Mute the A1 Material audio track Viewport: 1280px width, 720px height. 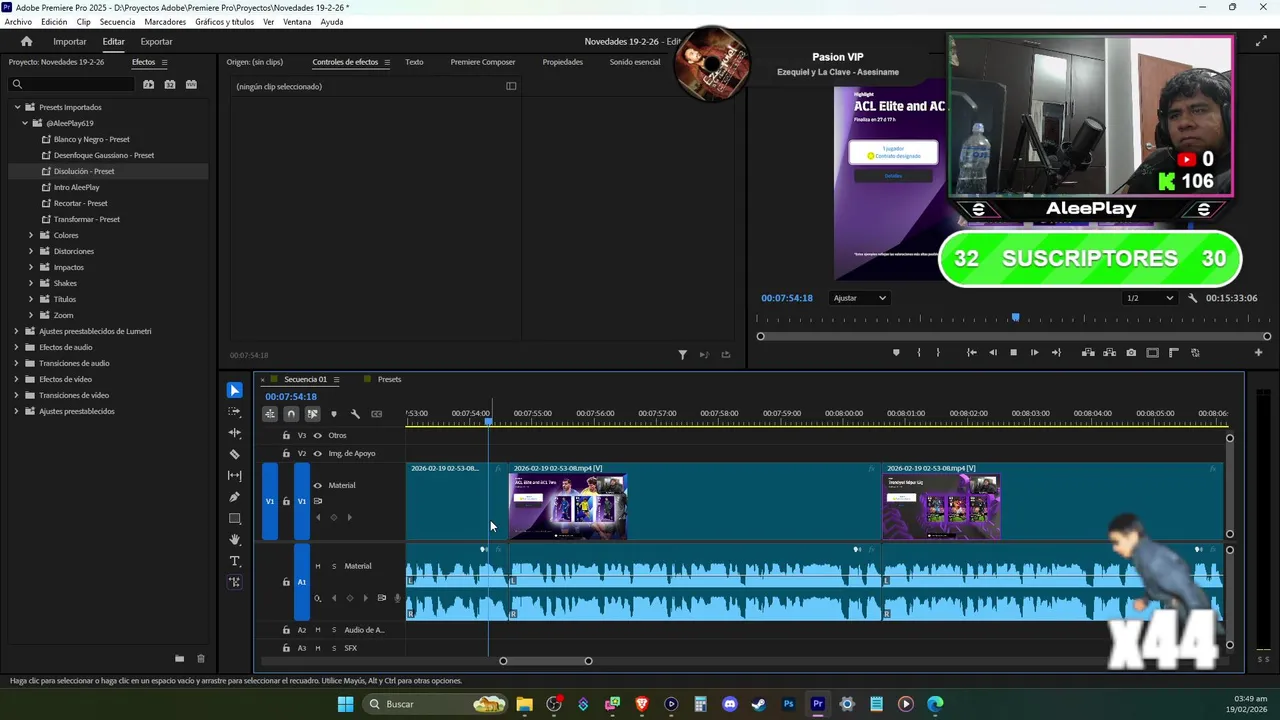(x=318, y=567)
